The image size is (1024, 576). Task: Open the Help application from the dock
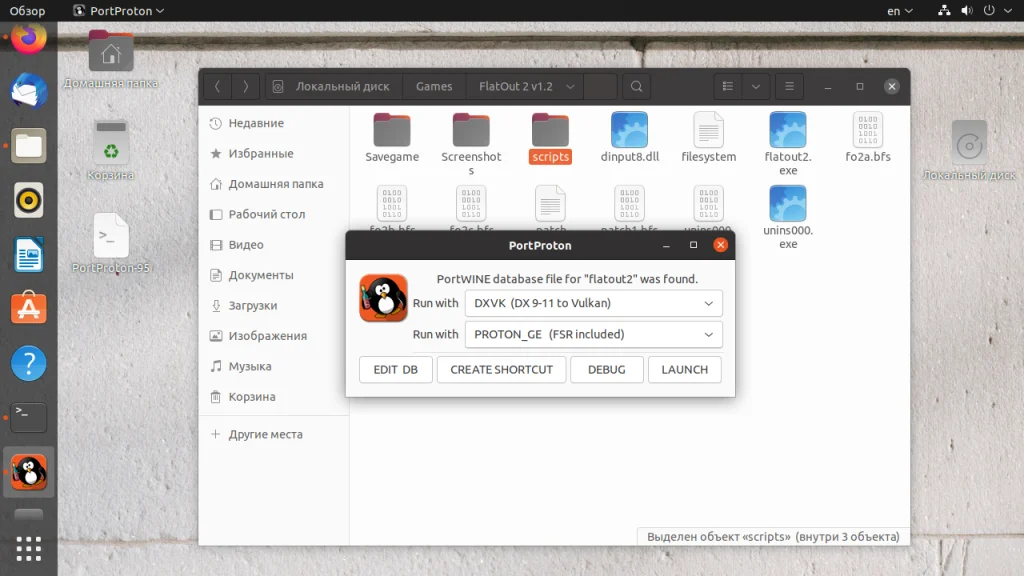28,363
